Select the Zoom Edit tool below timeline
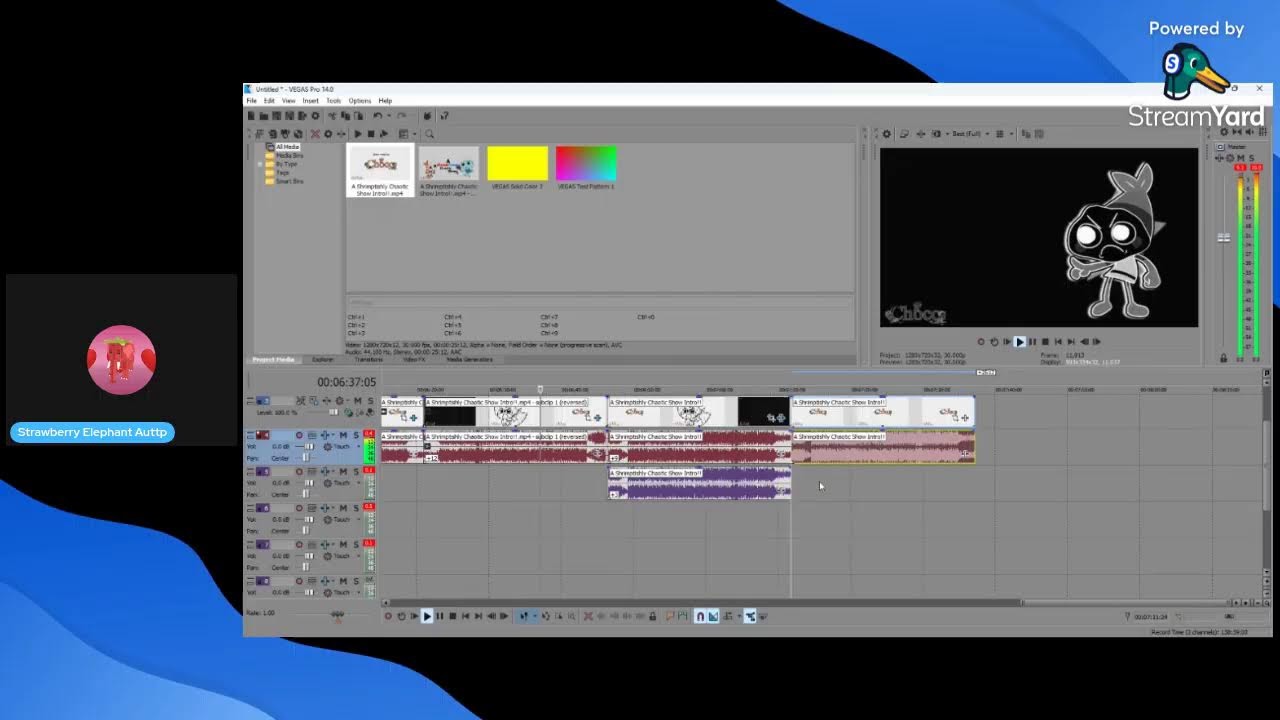This screenshot has width=1280, height=720. pos(571,616)
